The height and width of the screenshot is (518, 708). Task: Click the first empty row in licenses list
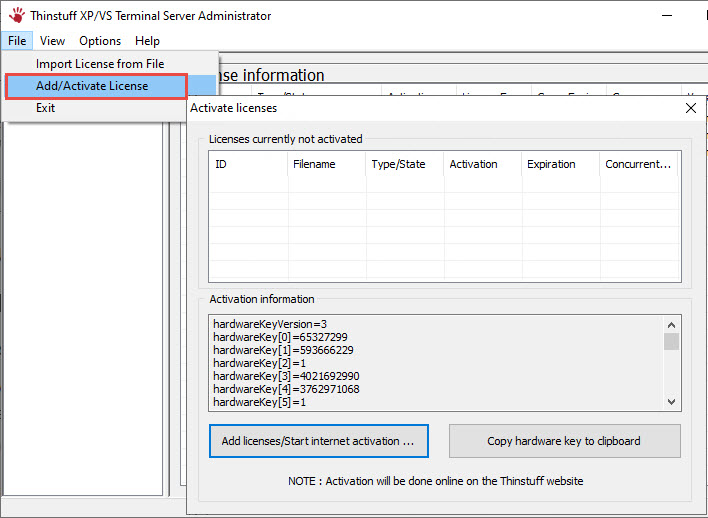pos(444,184)
